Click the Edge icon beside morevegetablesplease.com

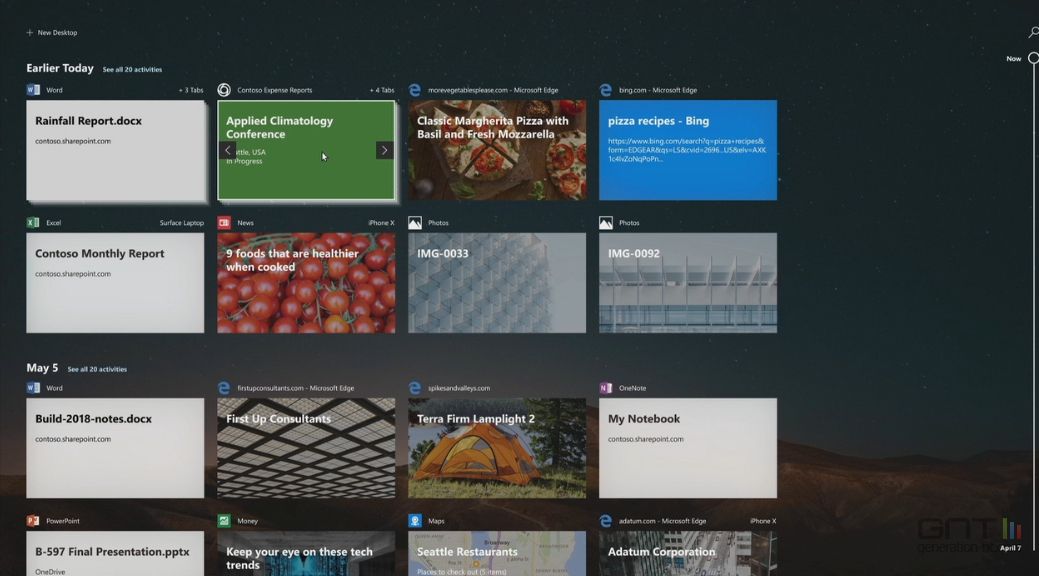coord(415,90)
